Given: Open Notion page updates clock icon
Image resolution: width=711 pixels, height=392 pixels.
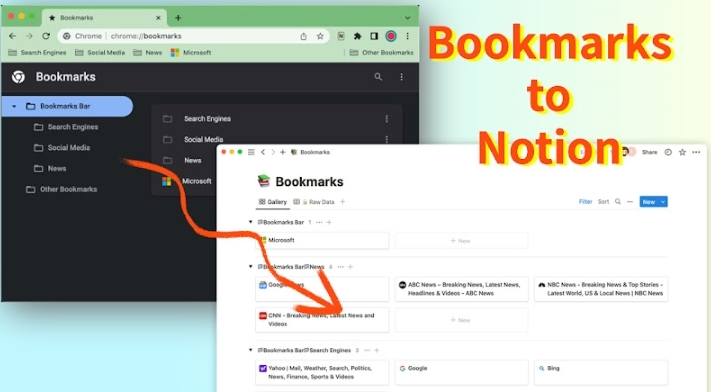Looking at the screenshot, I should pyautogui.click(x=668, y=152).
